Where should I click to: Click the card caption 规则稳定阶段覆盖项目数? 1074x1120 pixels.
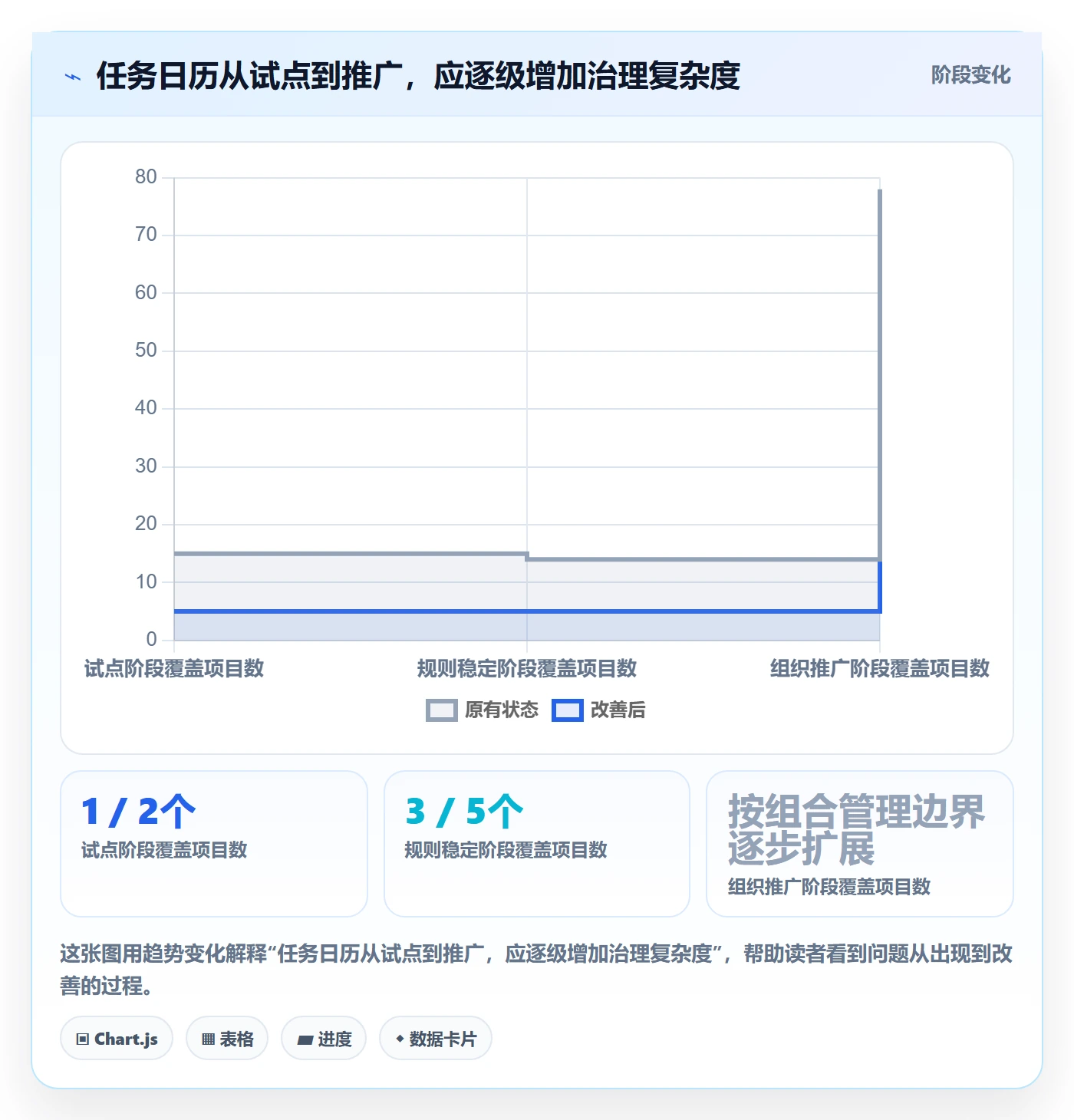point(506,850)
